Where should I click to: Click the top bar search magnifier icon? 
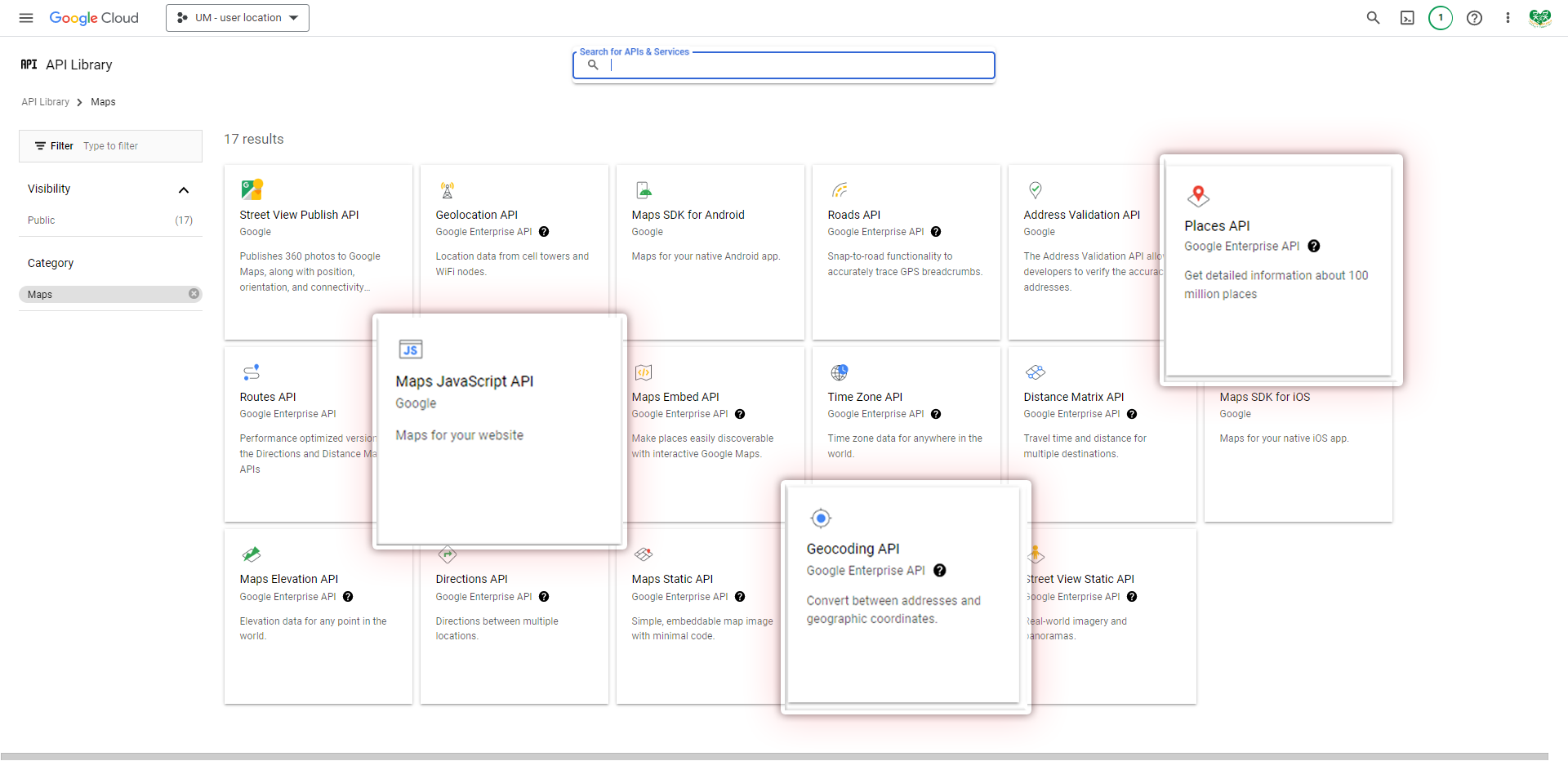click(x=1373, y=18)
